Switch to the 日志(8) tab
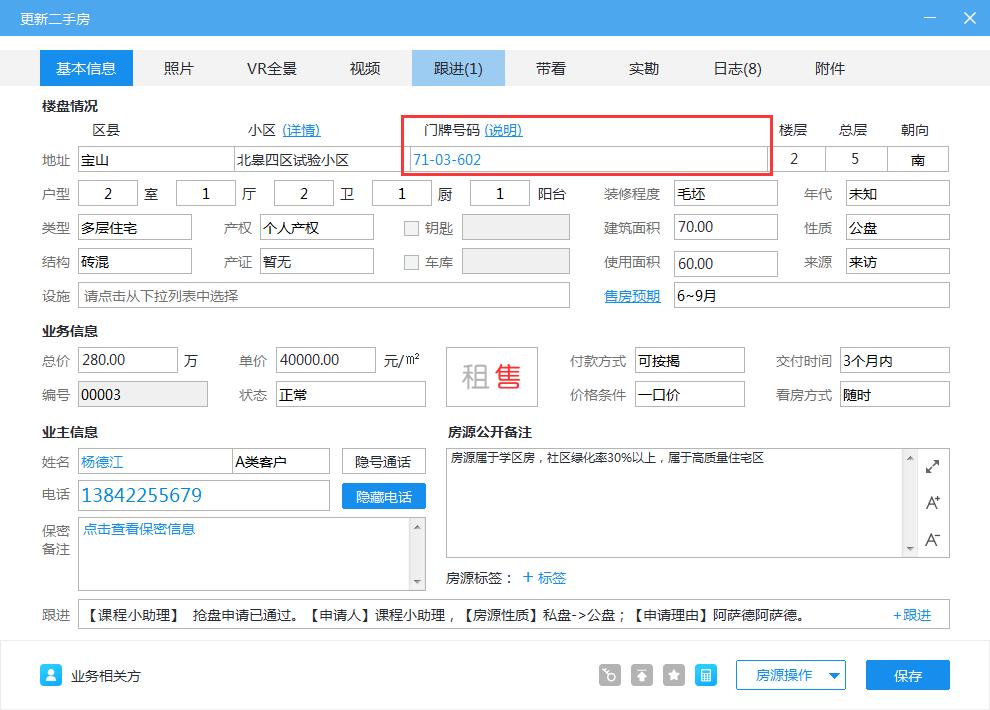The image size is (990, 710). tap(738, 68)
